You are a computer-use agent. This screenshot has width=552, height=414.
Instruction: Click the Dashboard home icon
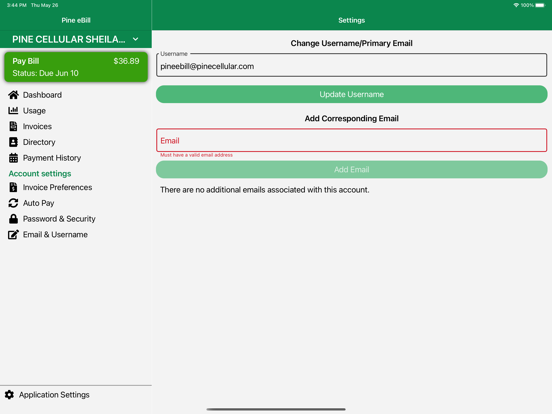coord(13,95)
